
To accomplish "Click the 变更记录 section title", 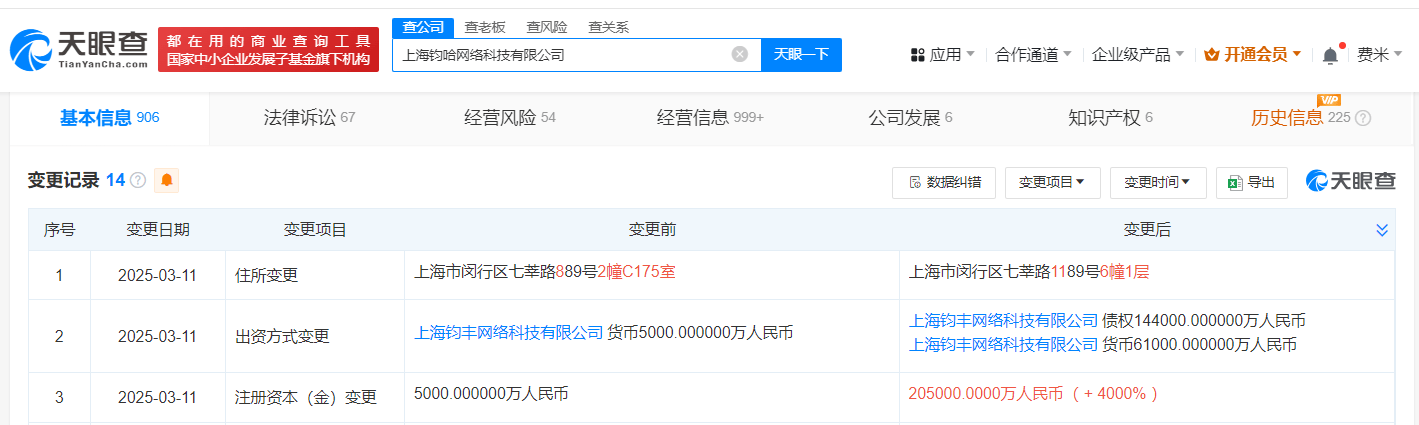I will click(x=64, y=181).
